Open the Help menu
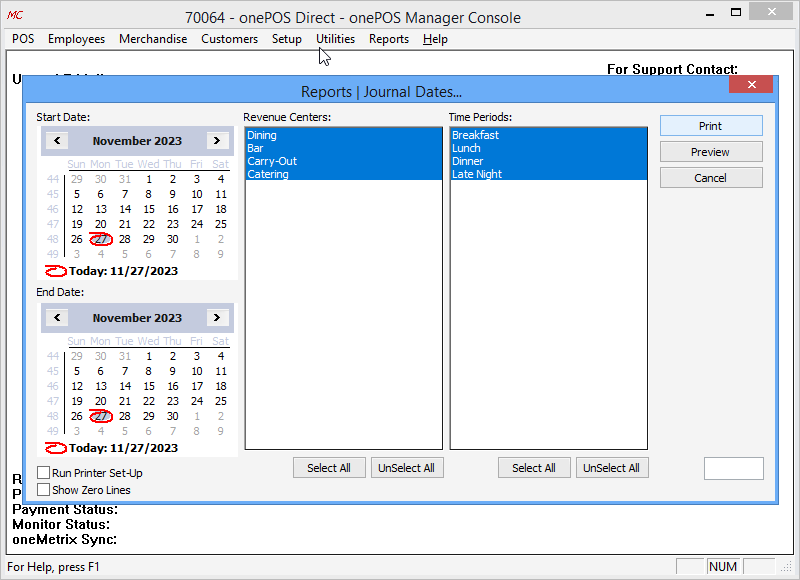800x580 pixels. (435, 39)
